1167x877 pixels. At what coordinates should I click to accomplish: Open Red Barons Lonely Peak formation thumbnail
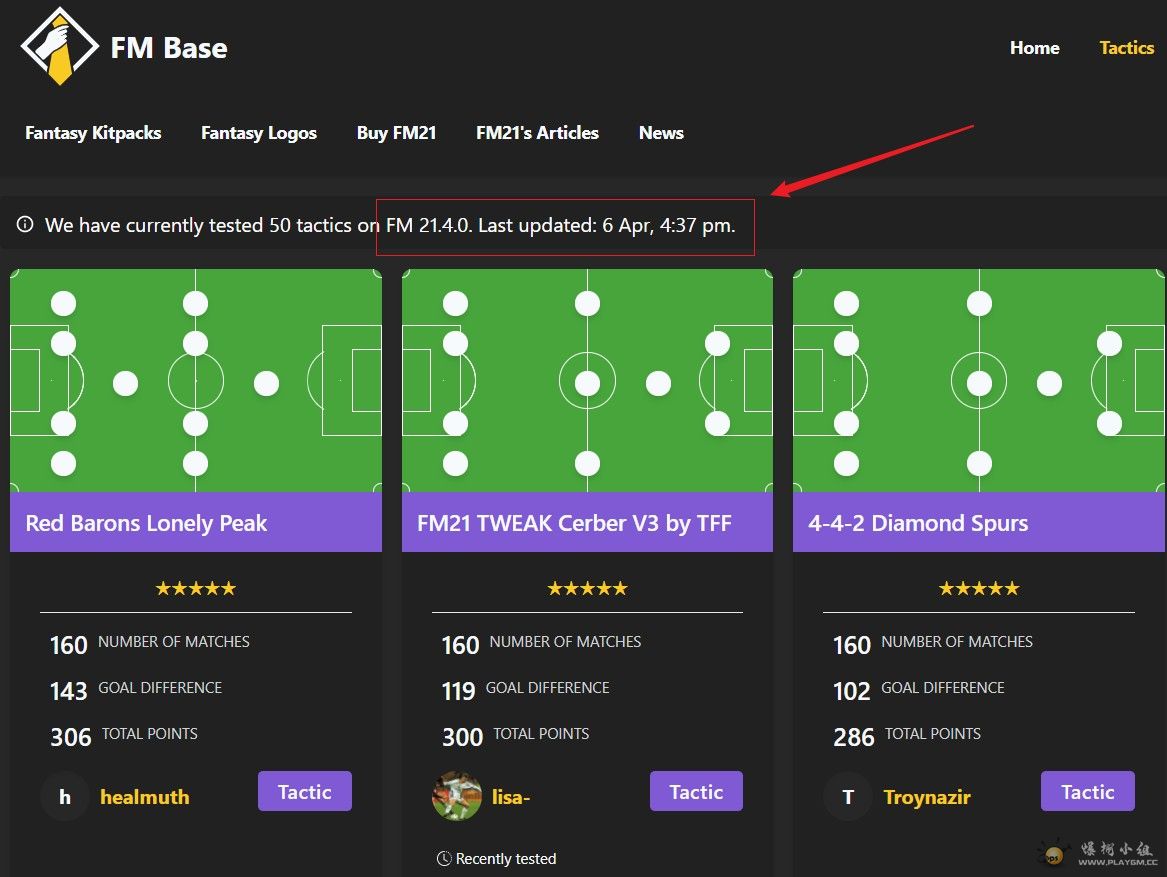196,381
